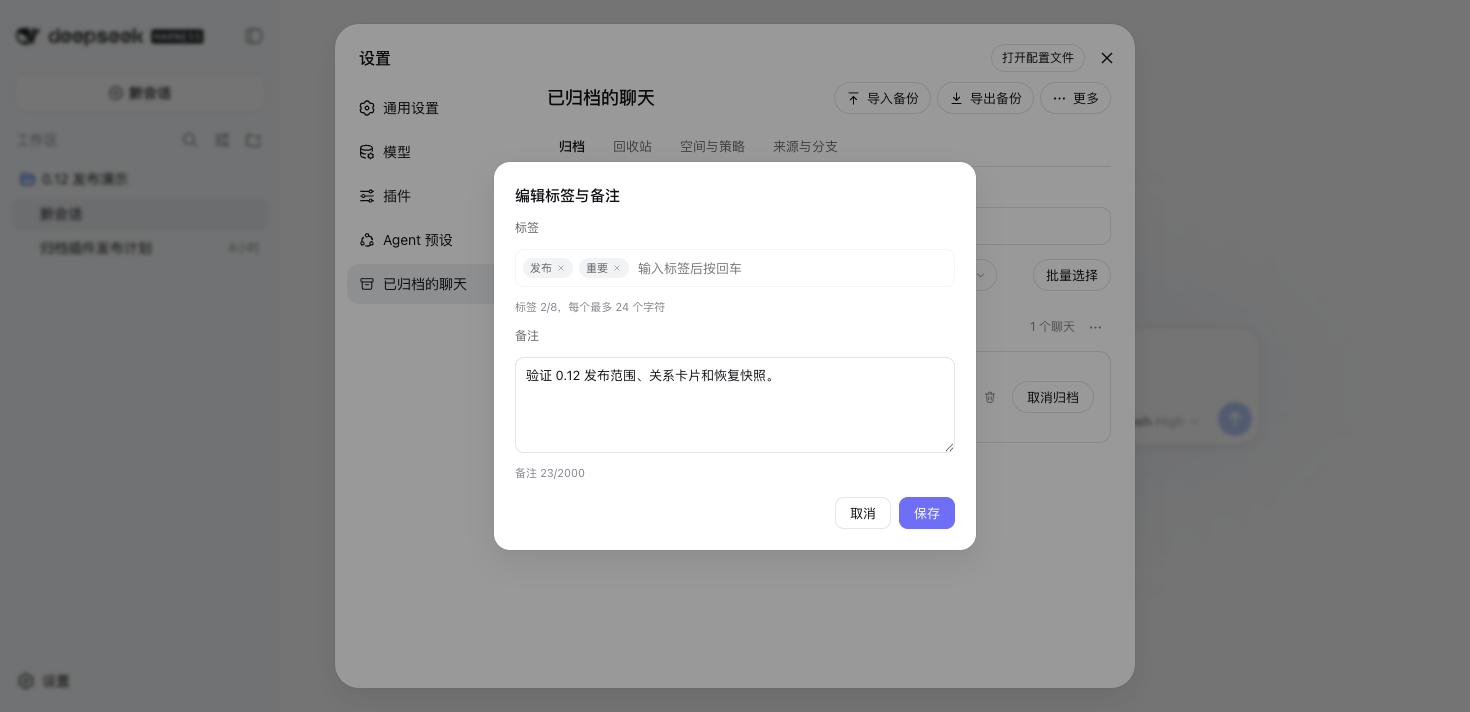Switch to the 回收站 tab
1470x712 pixels.
point(632,146)
